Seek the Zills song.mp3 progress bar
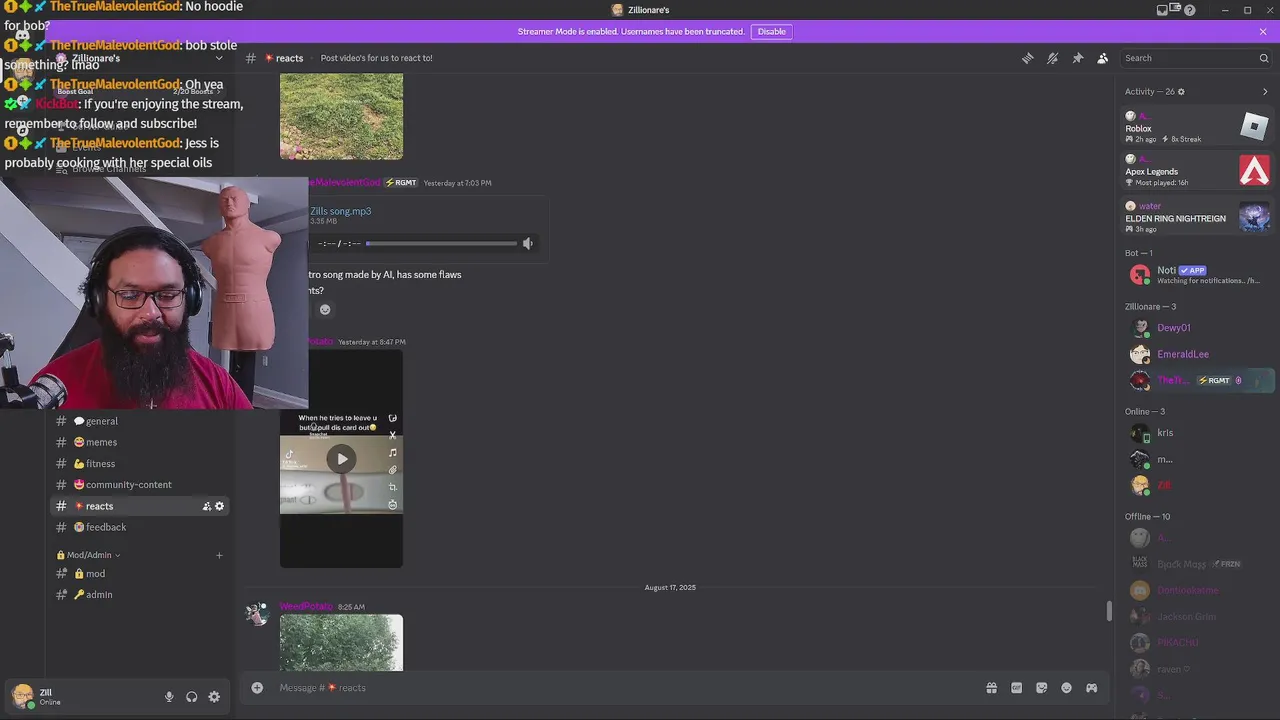 tap(441, 243)
